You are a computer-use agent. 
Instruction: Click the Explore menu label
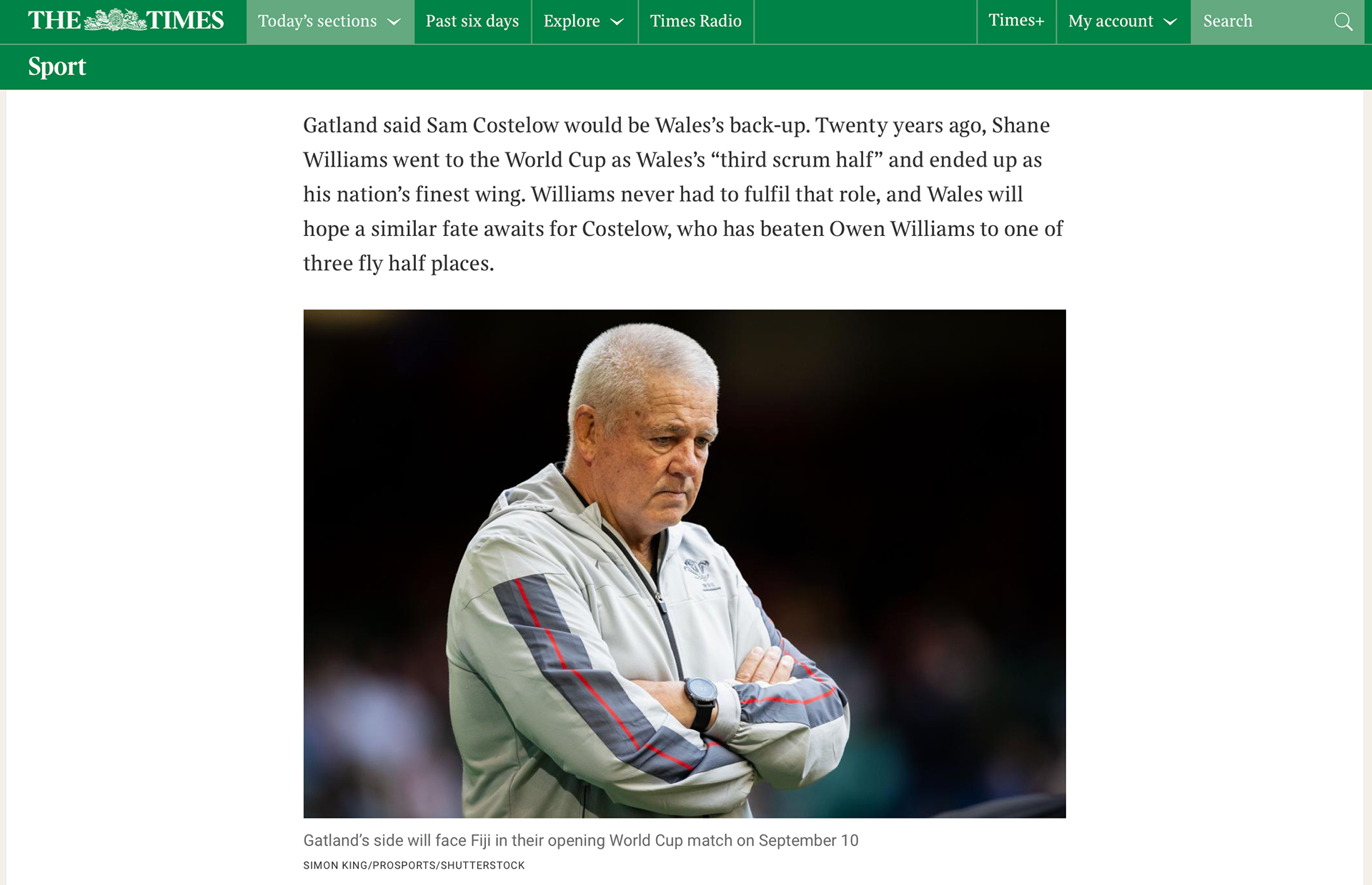(x=572, y=21)
